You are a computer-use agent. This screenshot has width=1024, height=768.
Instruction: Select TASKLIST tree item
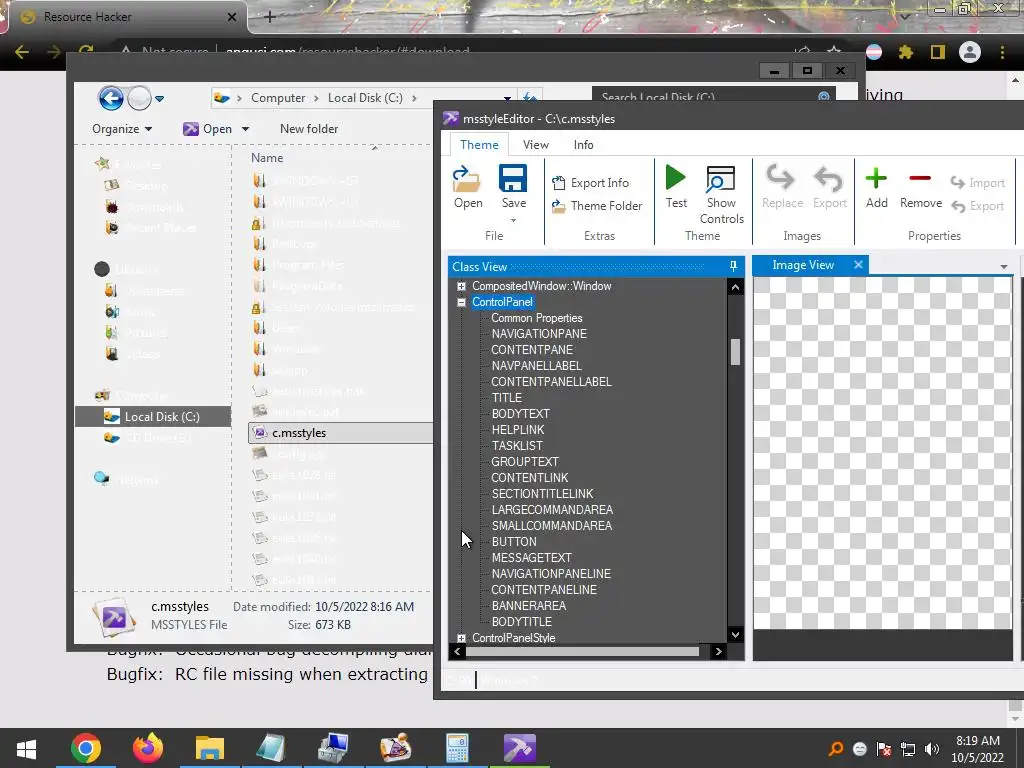pos(517,446)
